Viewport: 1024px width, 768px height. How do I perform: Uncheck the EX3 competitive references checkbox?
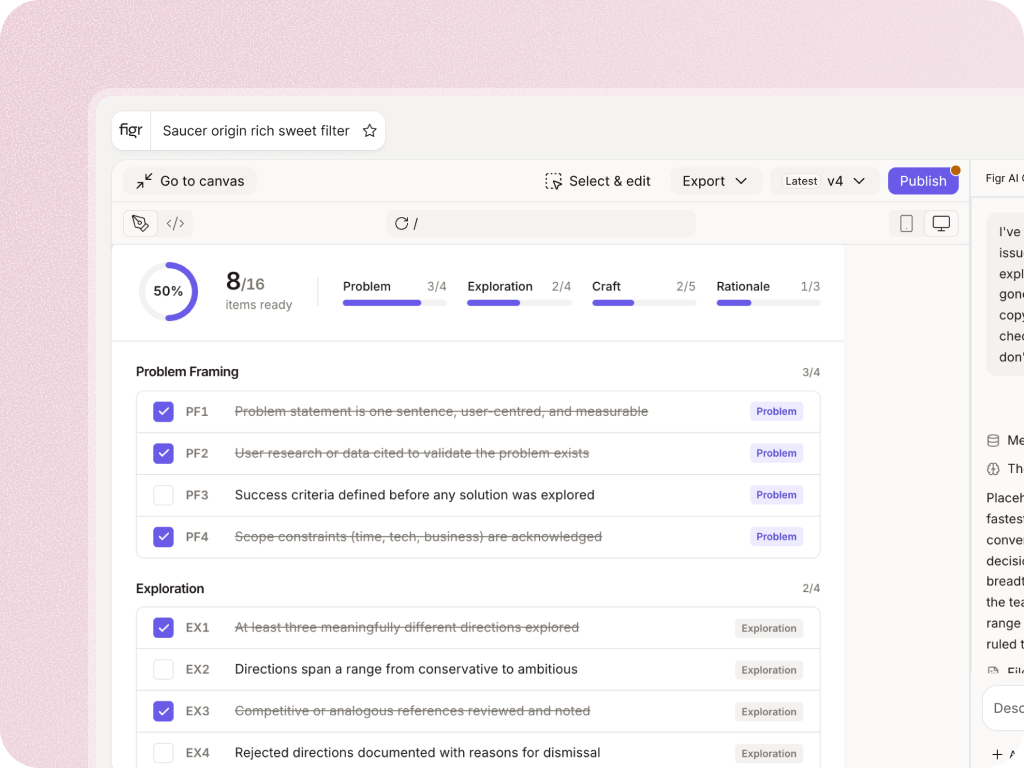(x=163, y=711)
